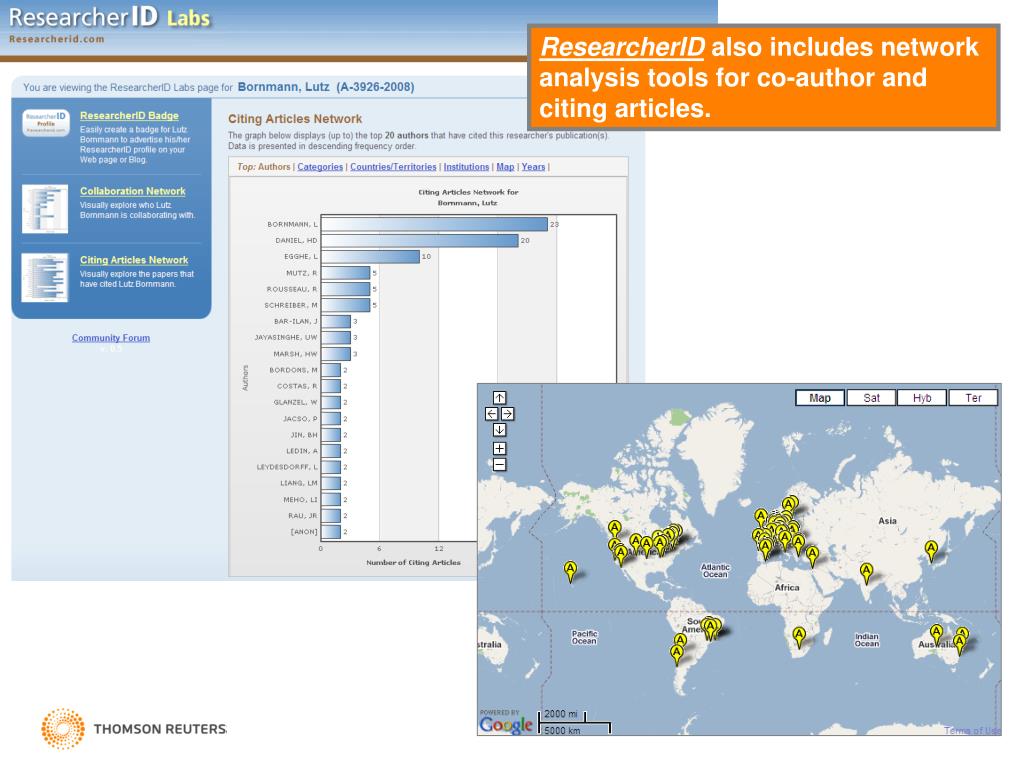
Task: Select the map marker in the Pacific Ocean
Action: 570,572
